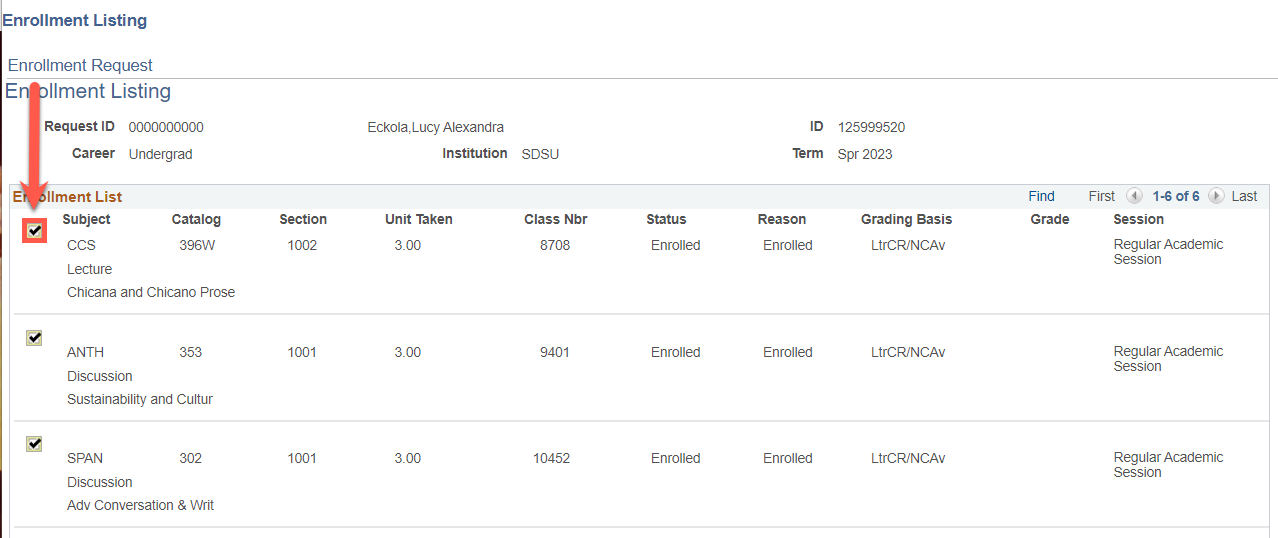The height and width of the screenshot is (538, 1278).
Task: Show next row with right arrow icon
Action: click(x=1216, y=196)
